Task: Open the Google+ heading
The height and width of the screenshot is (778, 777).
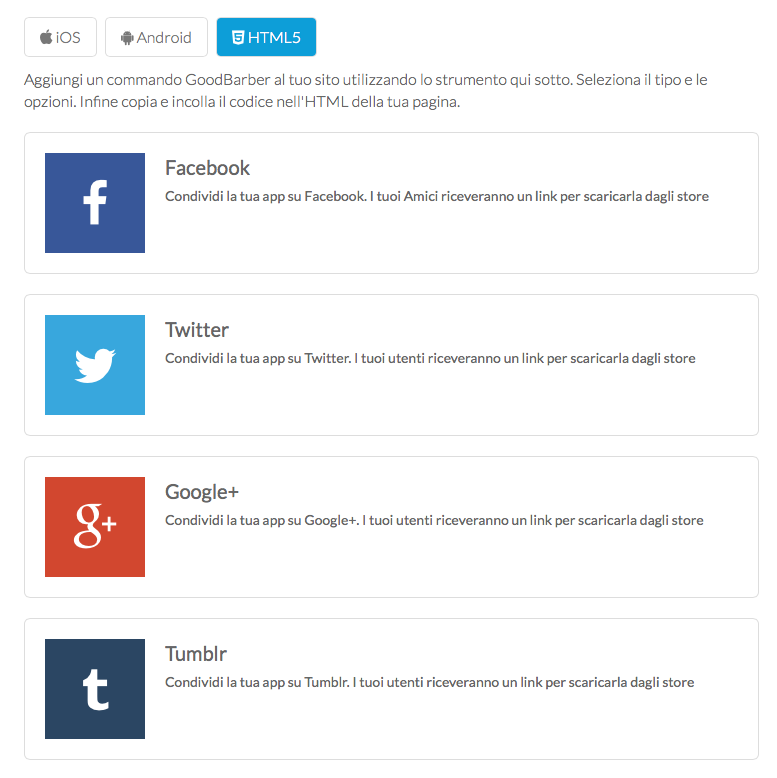Action: coord(202,492)
